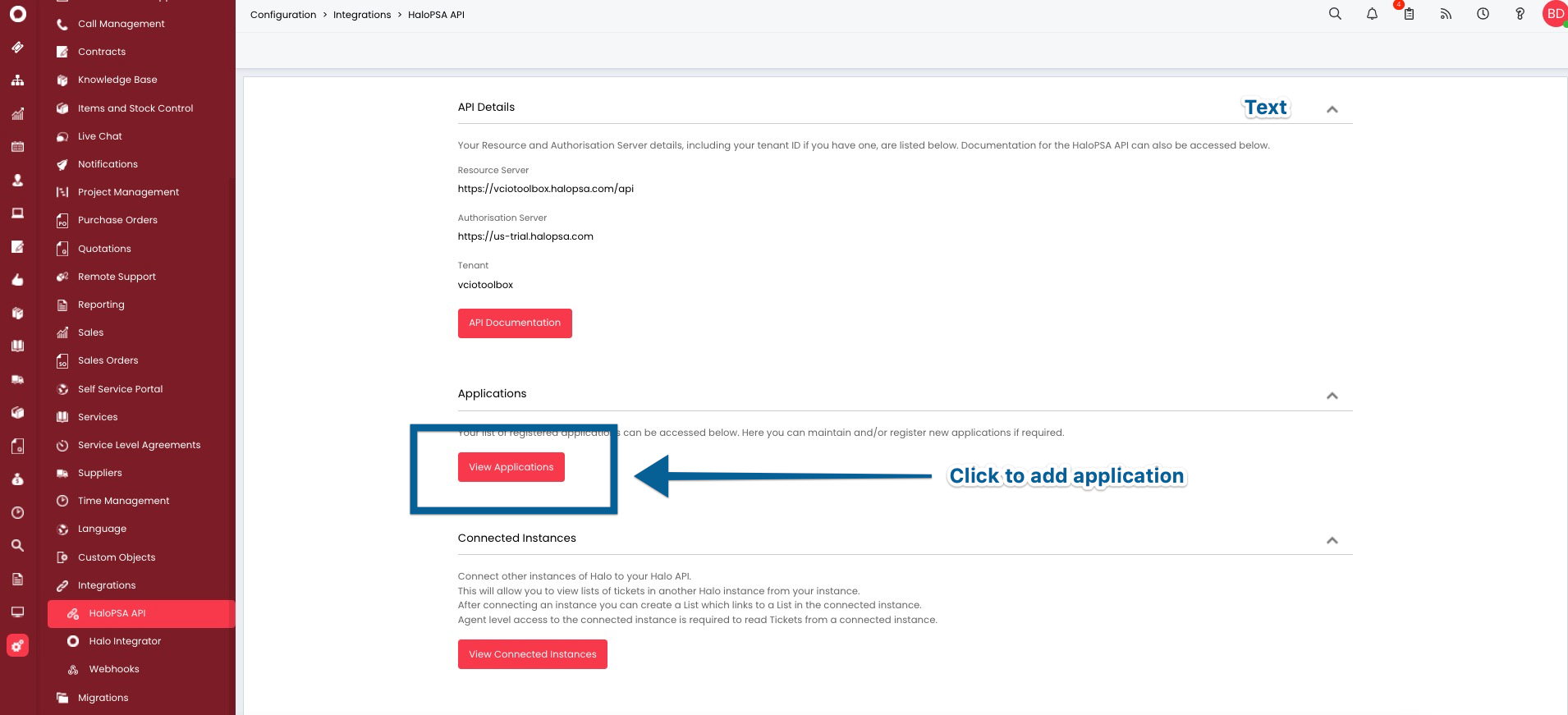Open the clock icon in top bar
Viewport: 1568px width, 715px height.
click(1483, 14)
